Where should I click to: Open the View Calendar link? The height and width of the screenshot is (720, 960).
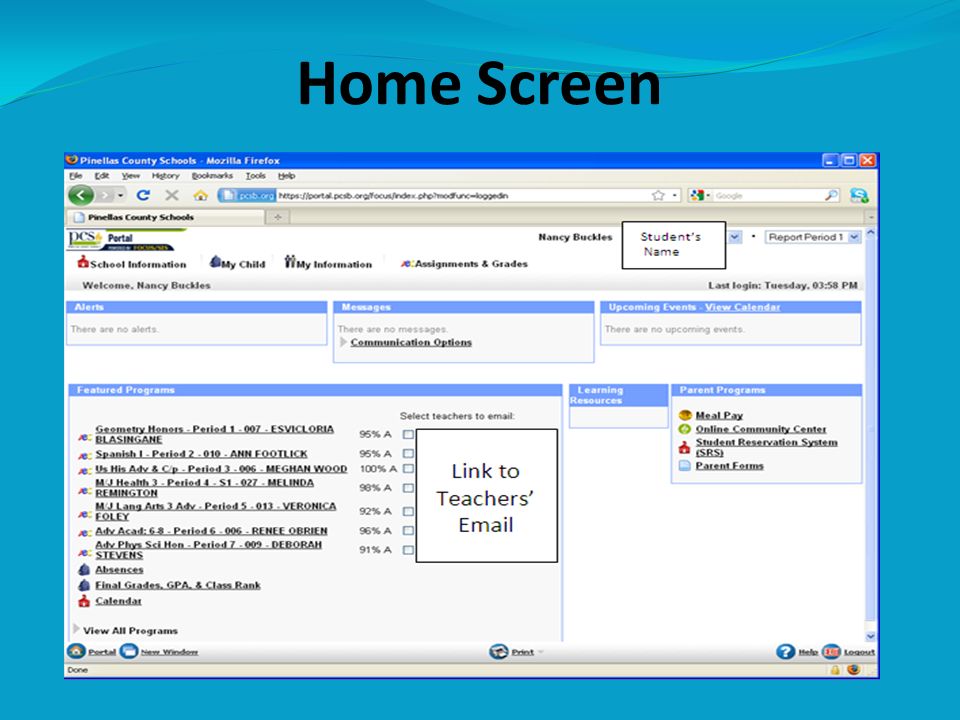pos(742,307)
